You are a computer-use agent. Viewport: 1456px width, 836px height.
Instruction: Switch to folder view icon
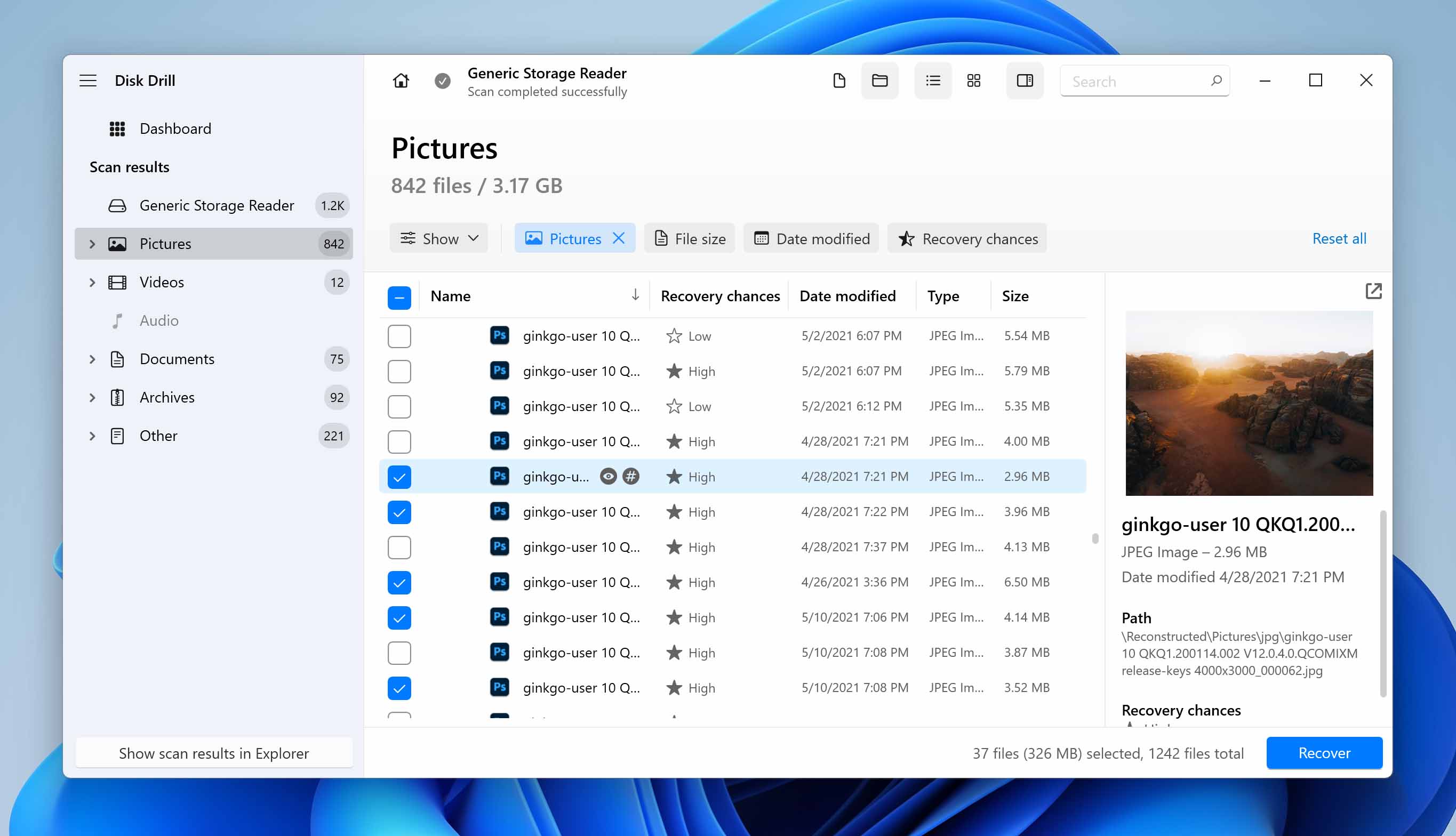(879, 81)
